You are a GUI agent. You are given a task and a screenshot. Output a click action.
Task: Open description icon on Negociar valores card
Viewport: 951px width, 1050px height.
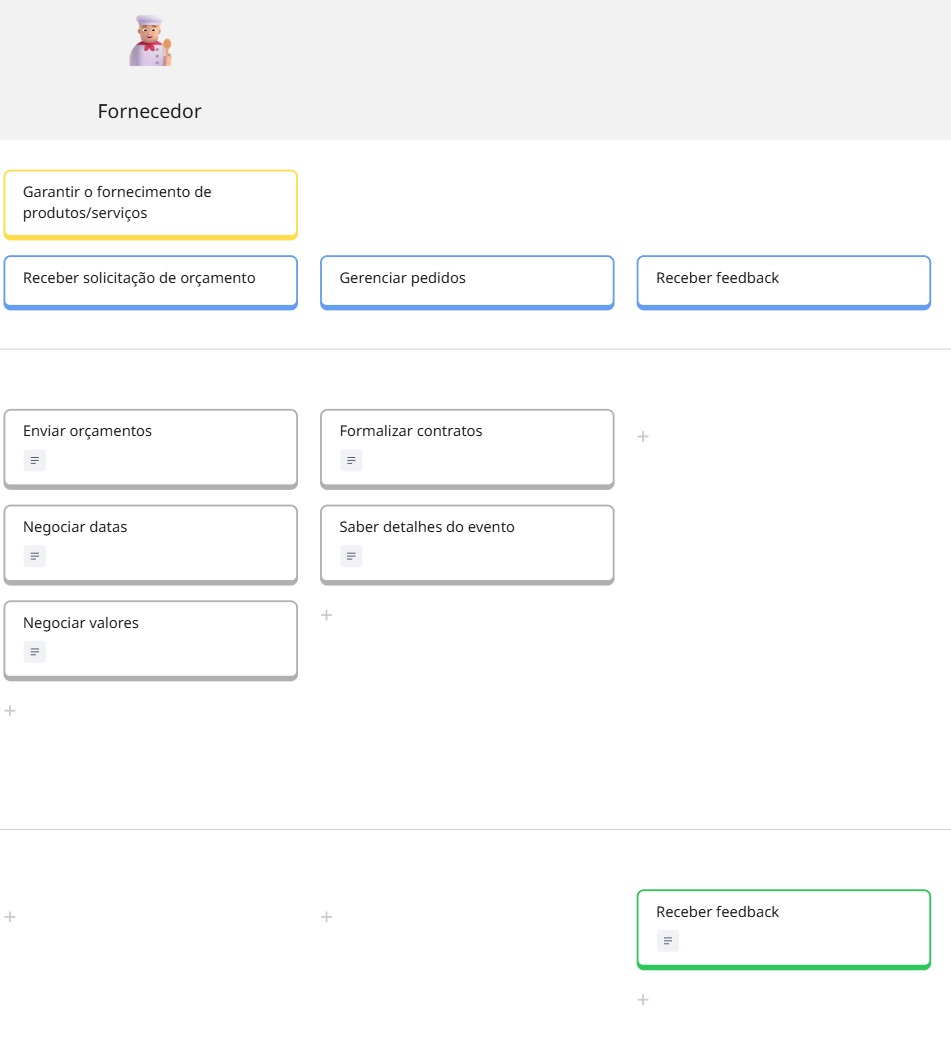[x=35, y=653]
